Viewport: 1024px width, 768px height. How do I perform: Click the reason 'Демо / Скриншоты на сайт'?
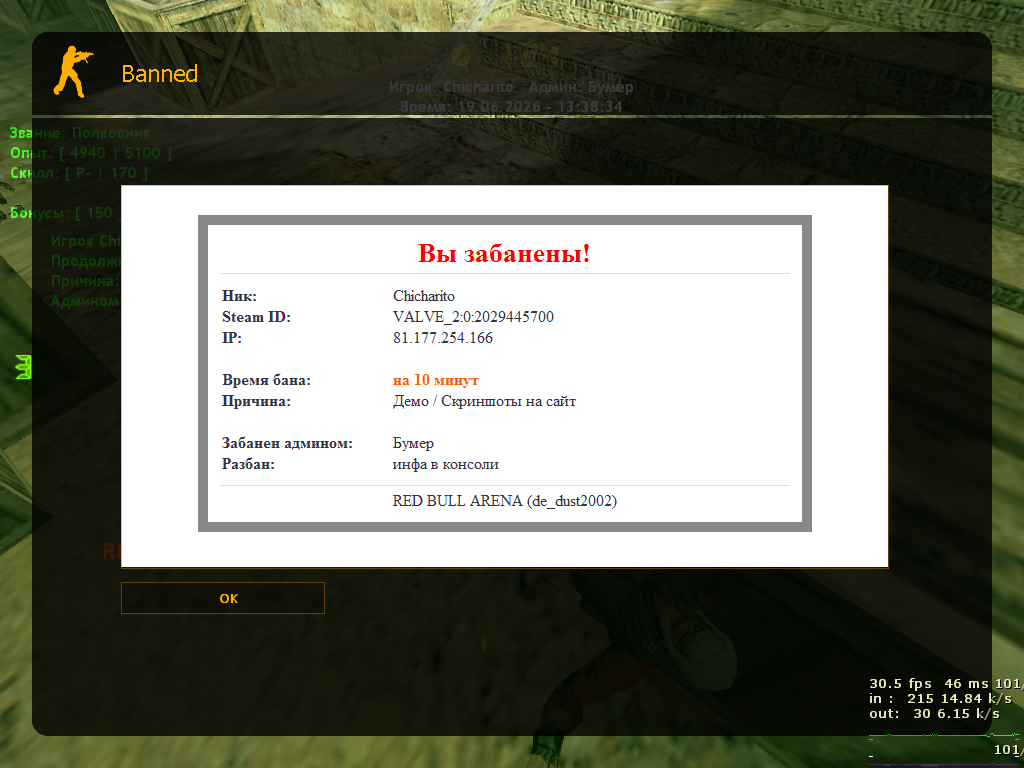pyautogui.click(x=484, y=401)
